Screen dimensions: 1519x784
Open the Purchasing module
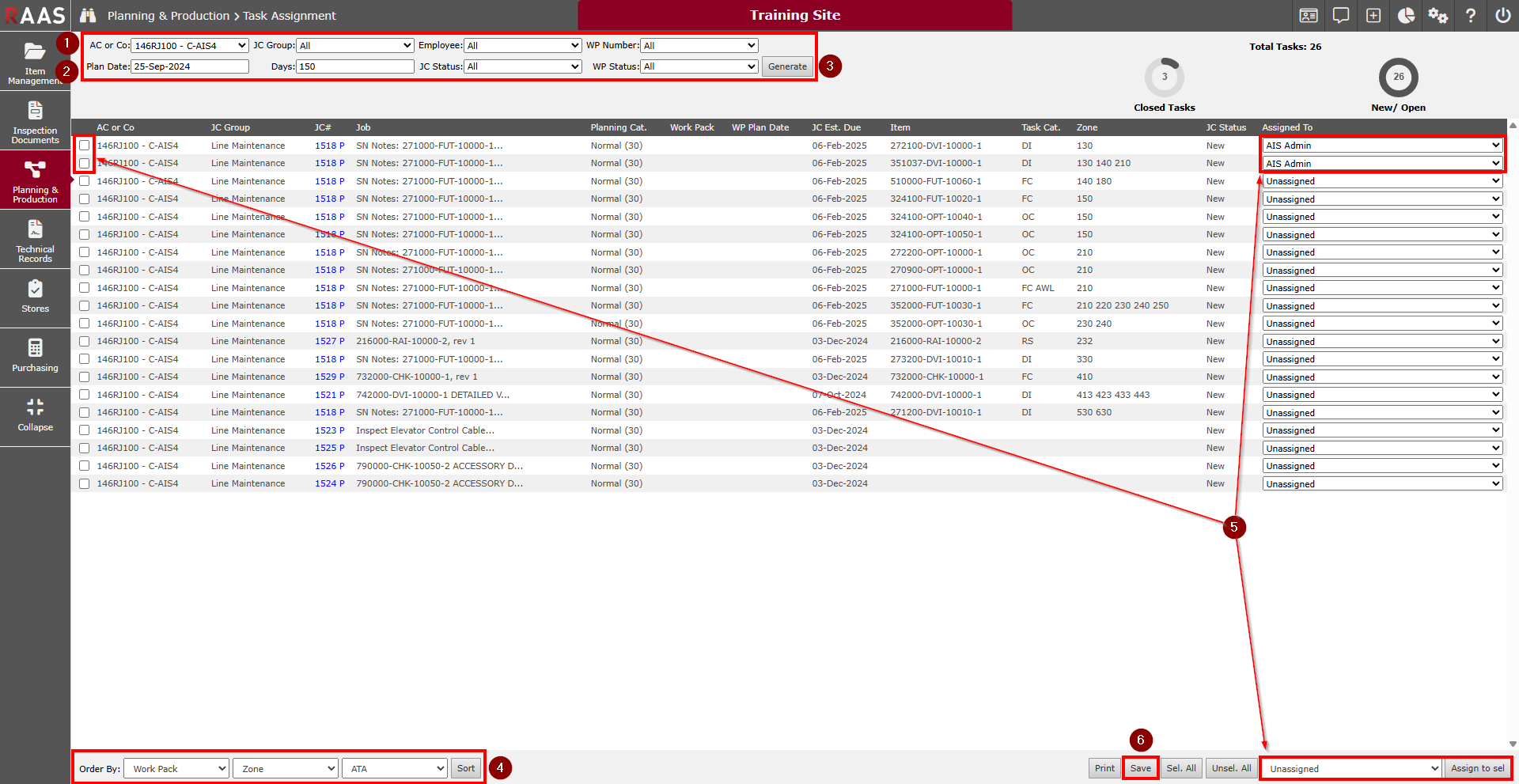point(35,356)
